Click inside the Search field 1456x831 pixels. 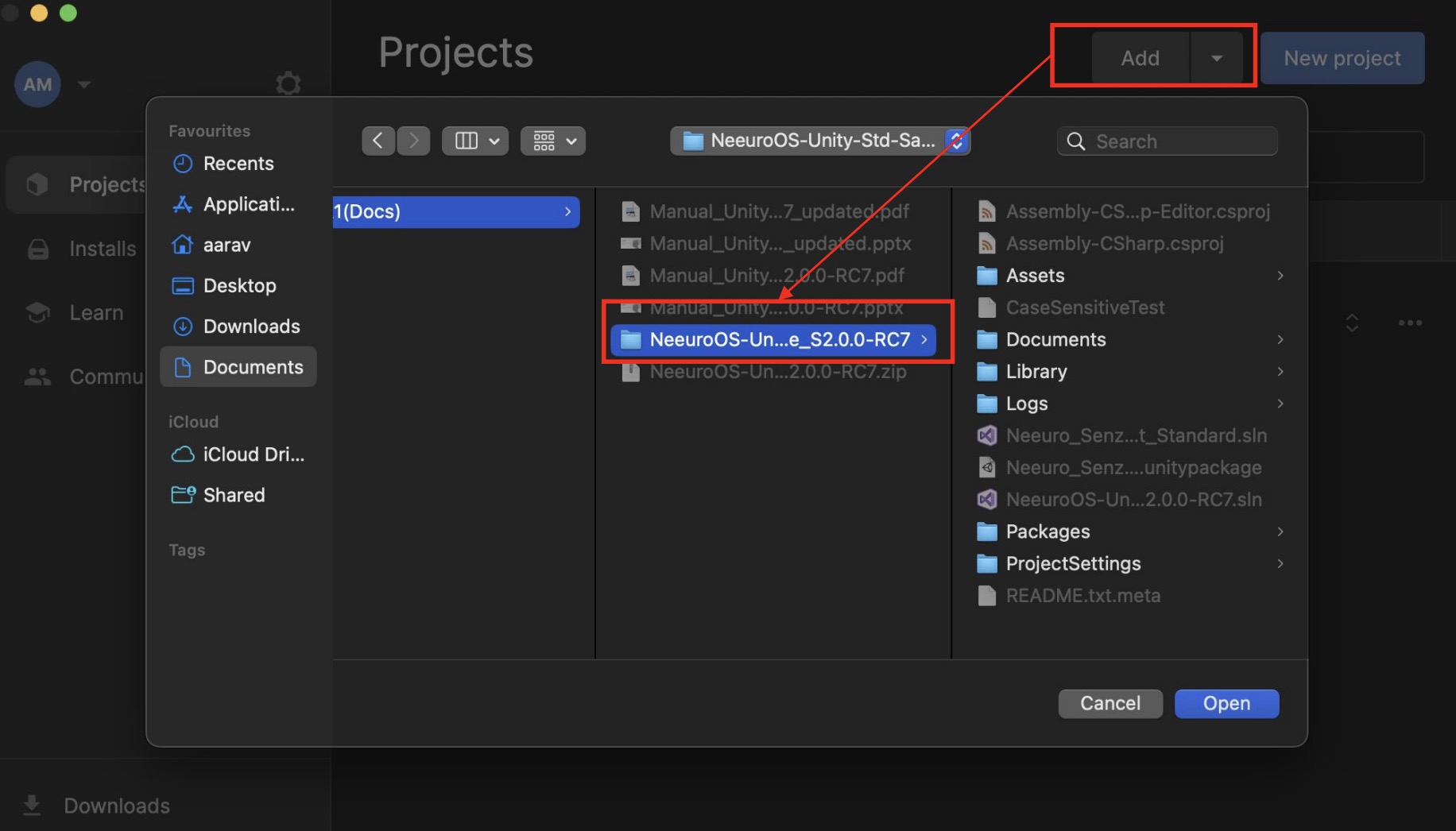[1167, 141]
